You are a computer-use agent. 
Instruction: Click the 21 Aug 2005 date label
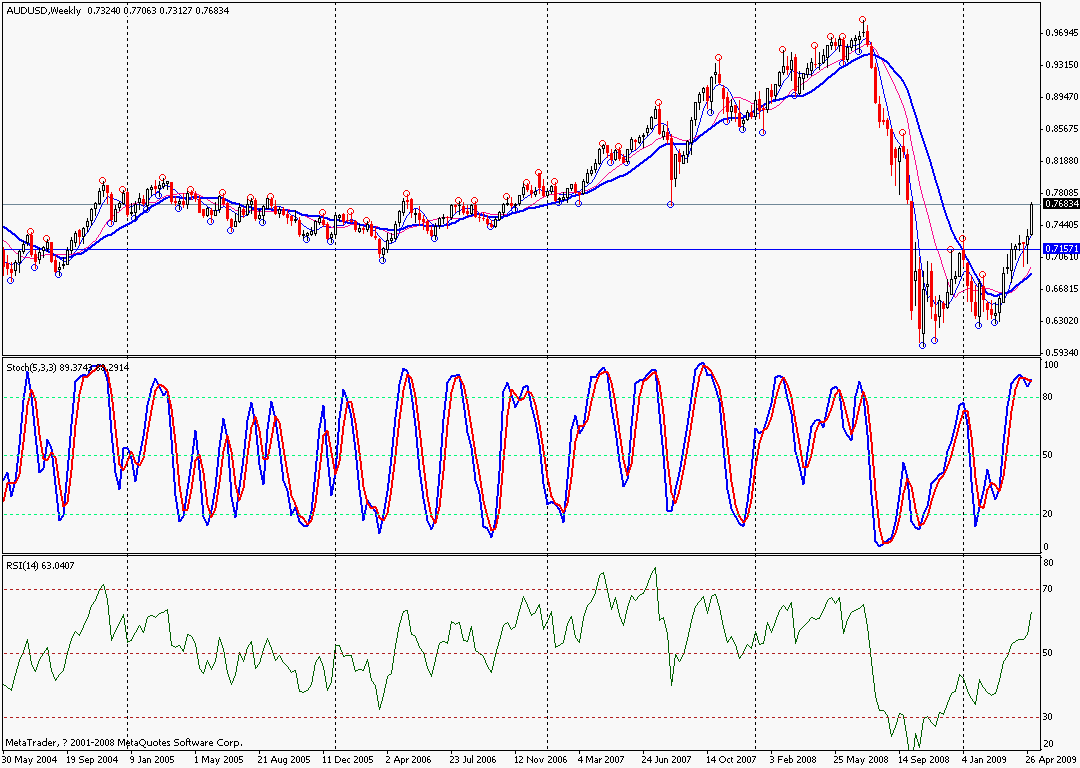click(284, 760)
